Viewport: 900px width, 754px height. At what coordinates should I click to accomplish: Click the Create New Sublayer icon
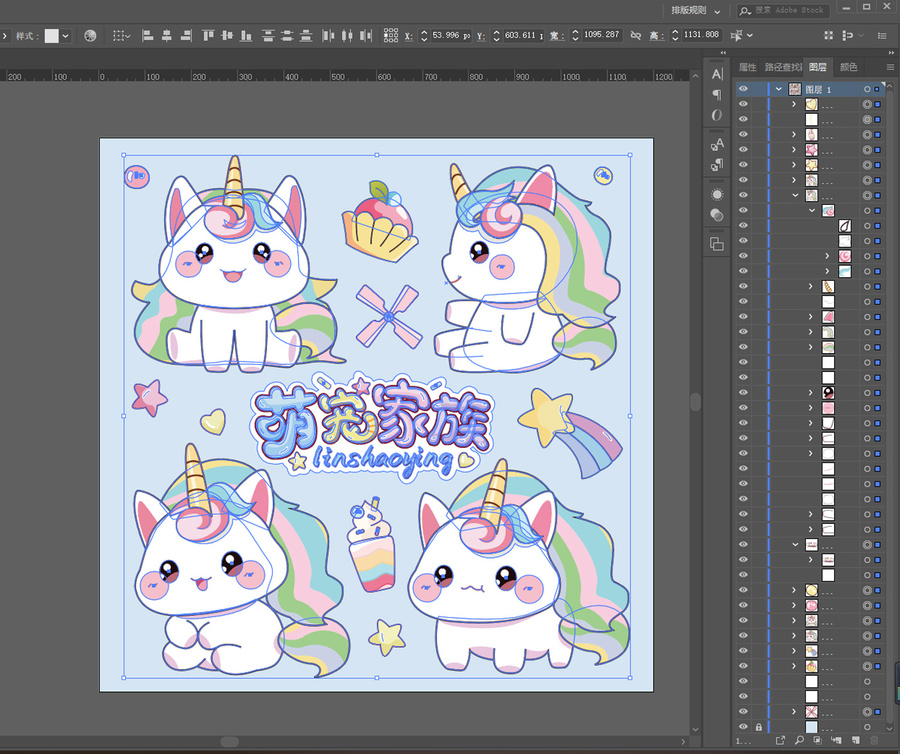click(x=836, y=740)
